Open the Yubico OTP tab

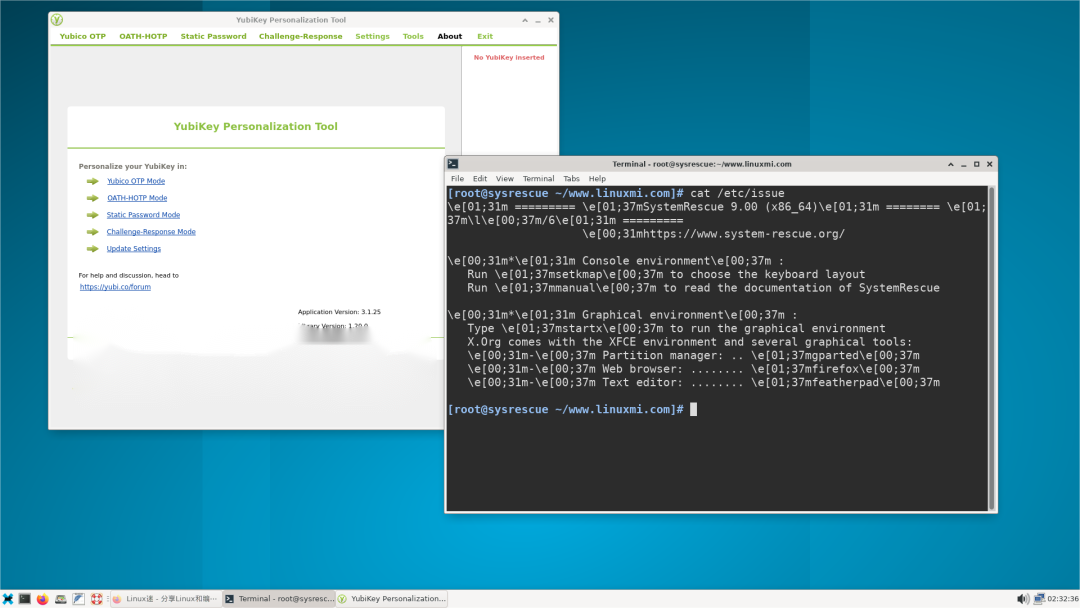(83, 36)
